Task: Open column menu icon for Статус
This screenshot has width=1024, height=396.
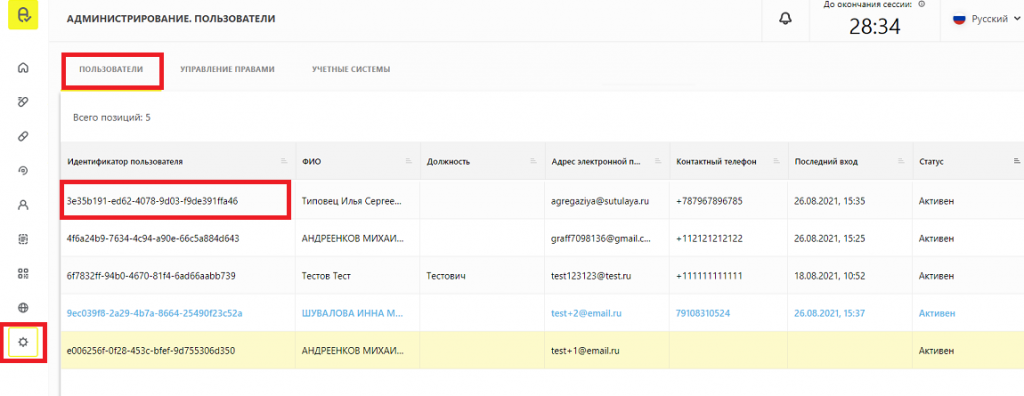Action: pyautogui.click(x=1017, y=161)
